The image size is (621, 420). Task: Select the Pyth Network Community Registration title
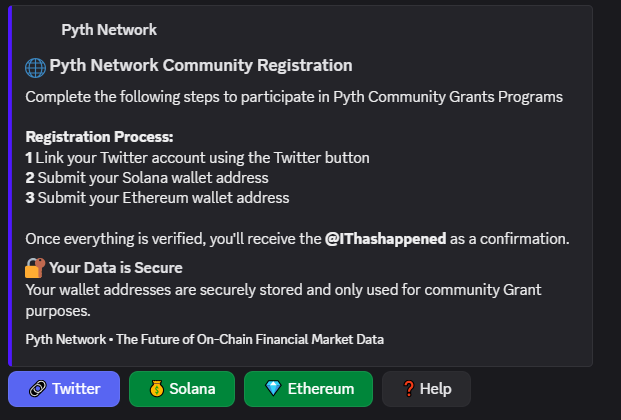point(200,66)
